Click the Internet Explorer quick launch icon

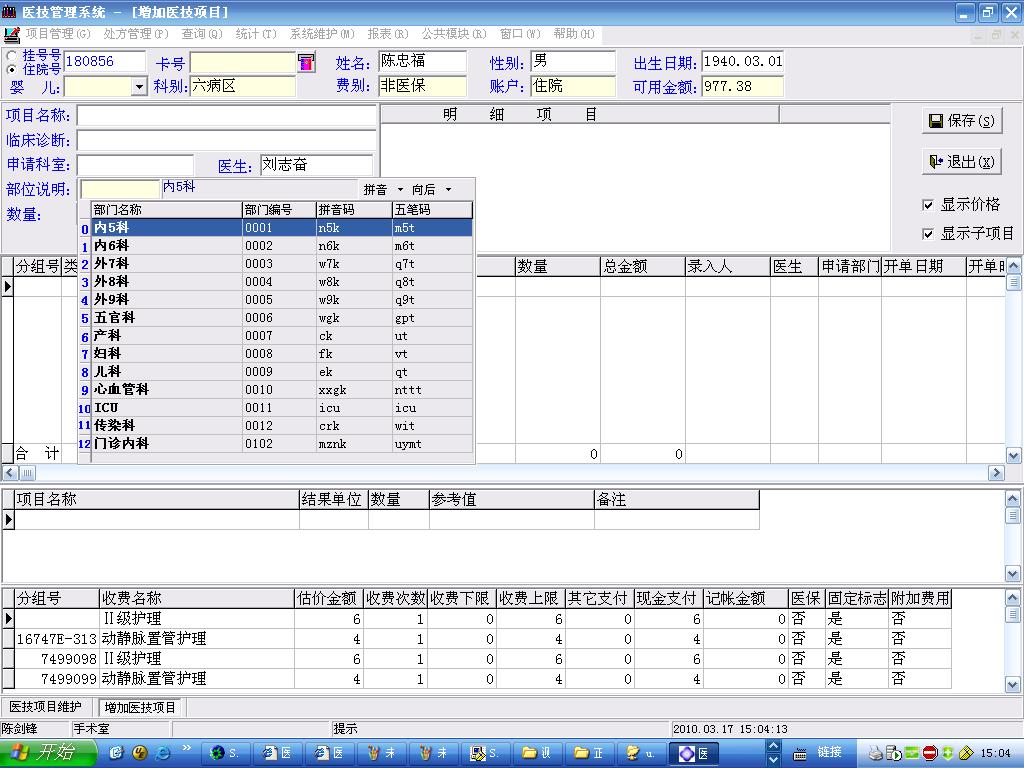tap(163, 753)
